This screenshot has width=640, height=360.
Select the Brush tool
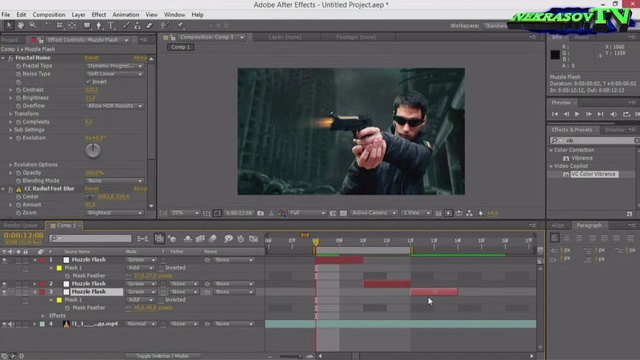tap(126, 25)
